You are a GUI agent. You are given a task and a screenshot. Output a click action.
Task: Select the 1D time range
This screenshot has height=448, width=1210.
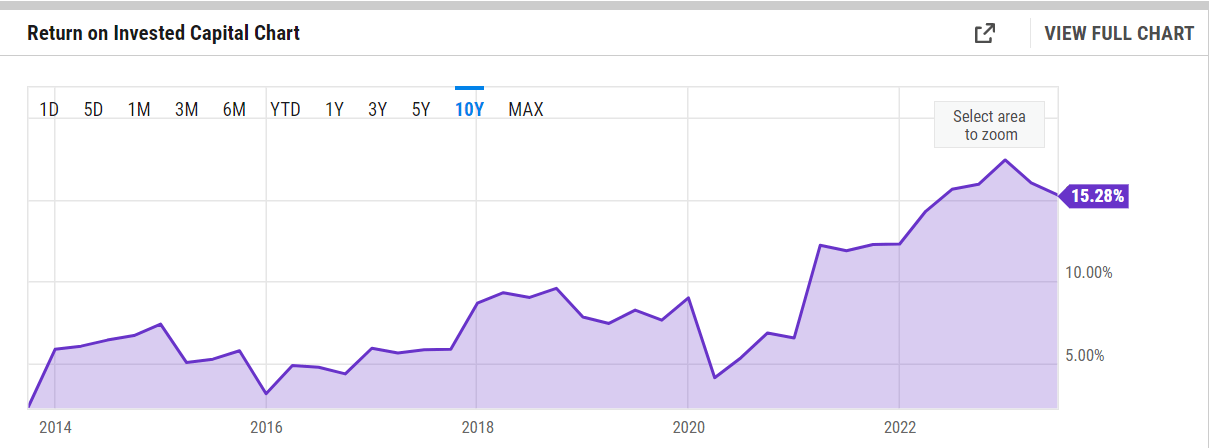[x=48, y=110]
